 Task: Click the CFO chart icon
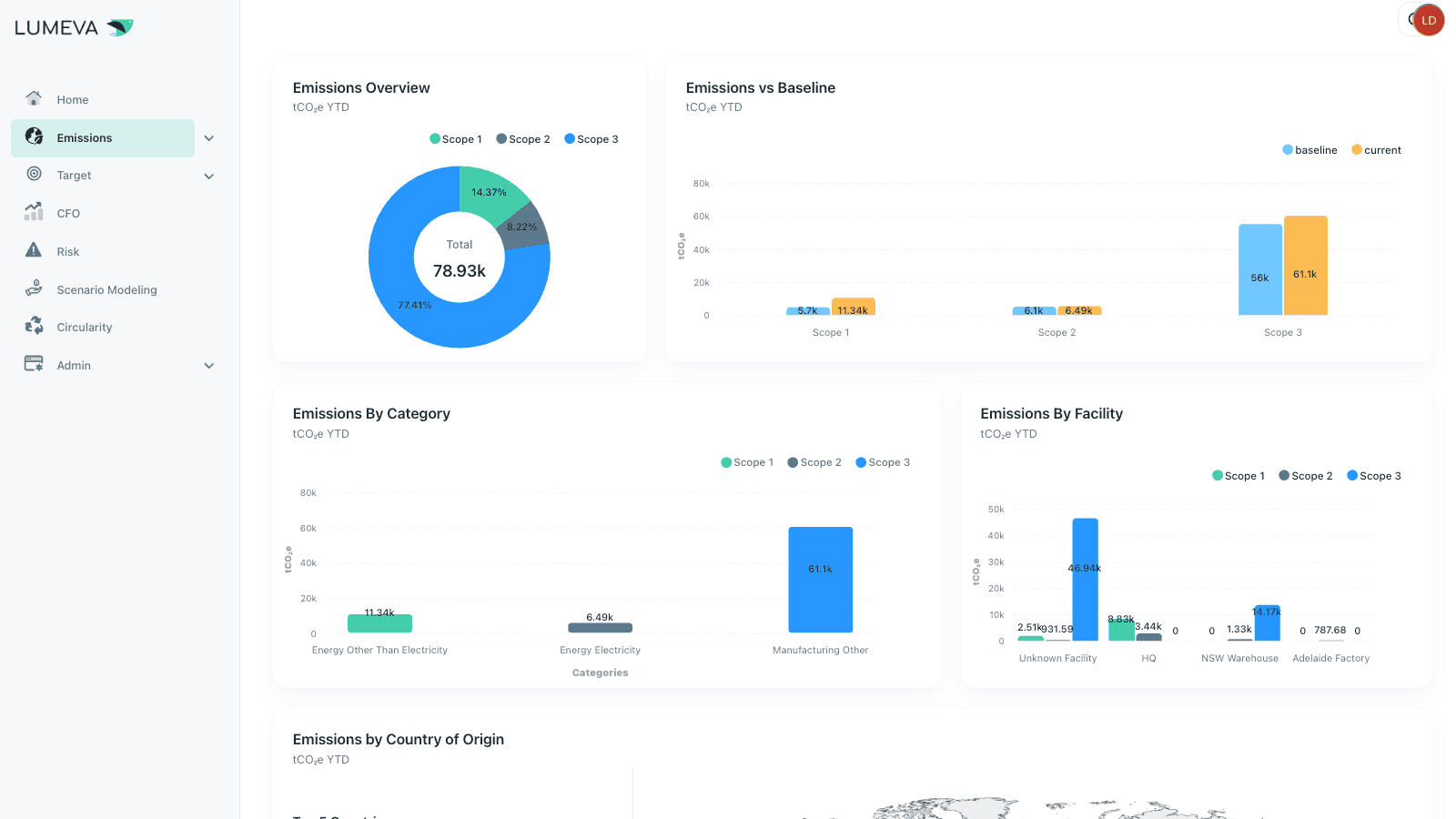pos(34,212)
